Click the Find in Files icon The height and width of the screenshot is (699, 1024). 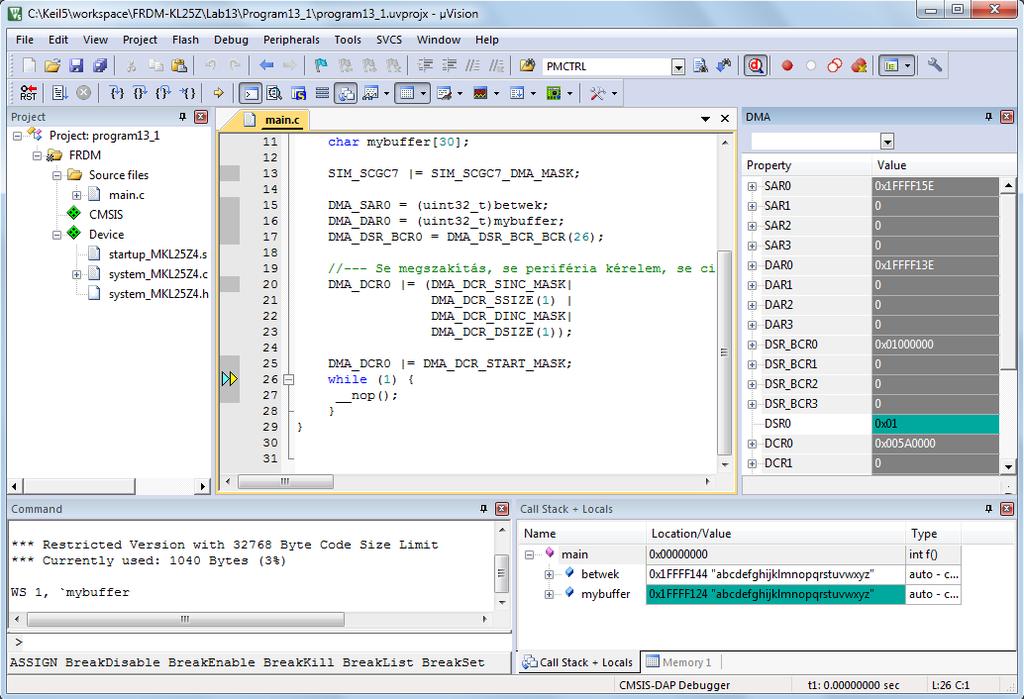pos(527,65)
